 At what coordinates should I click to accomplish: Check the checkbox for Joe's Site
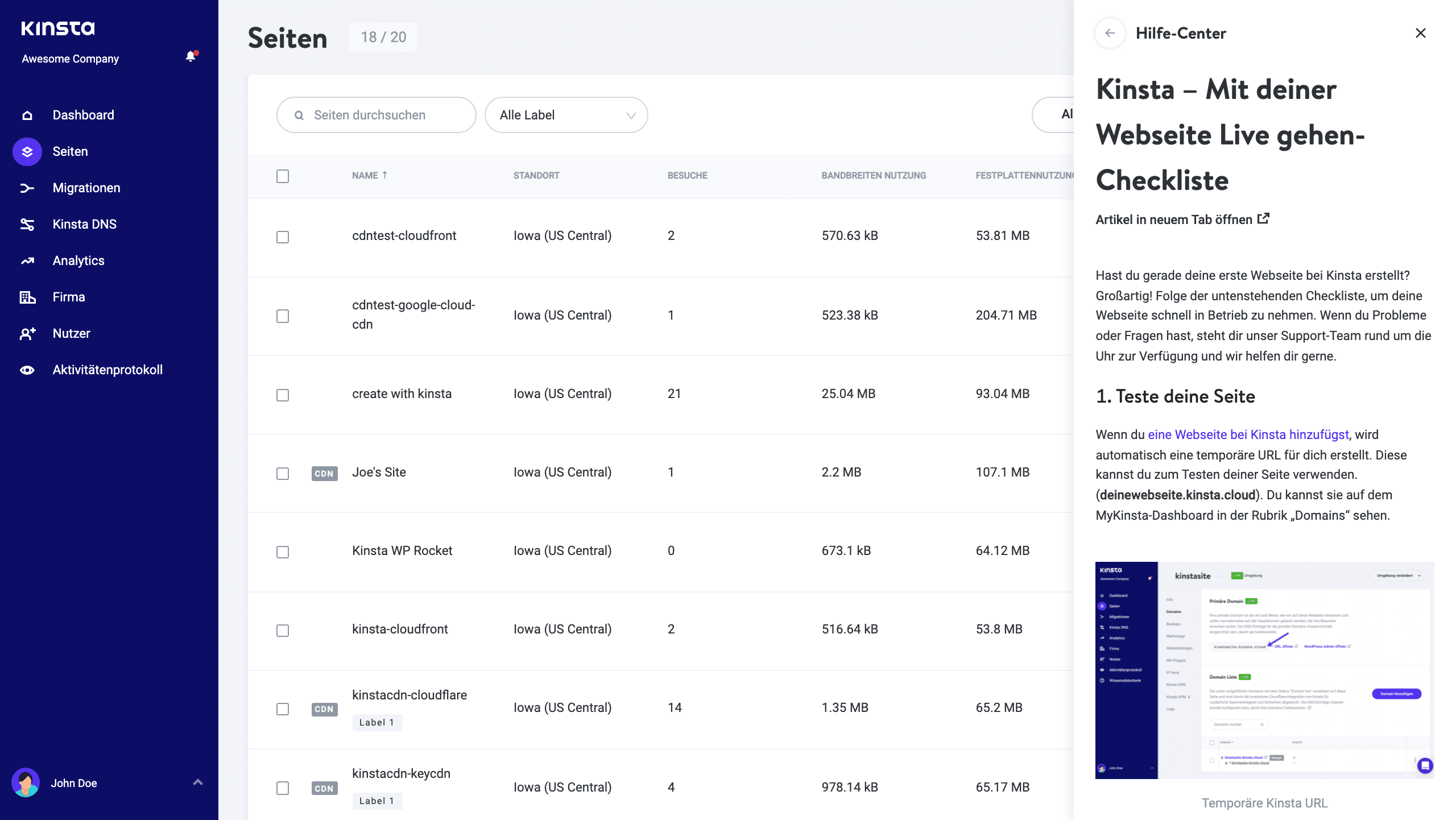283,473
